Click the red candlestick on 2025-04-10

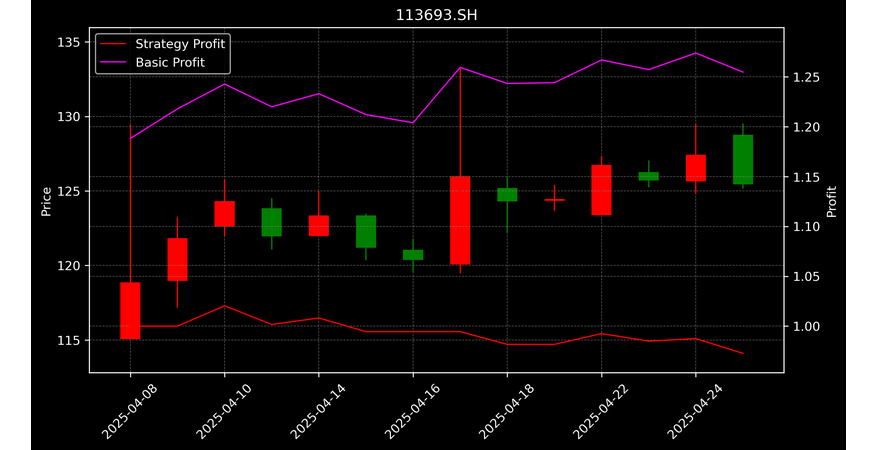pyautogui.click(x=225, y=214)
